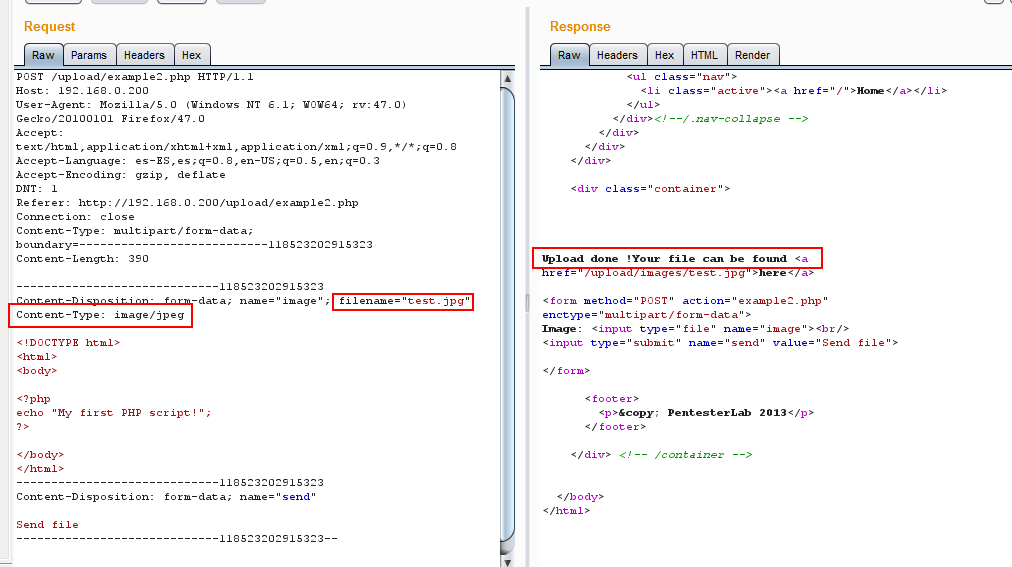Click the POST /upload/example2.php request line
Image resolution: width=1012 pixels, height=567 pixels.
click(135, 77)
